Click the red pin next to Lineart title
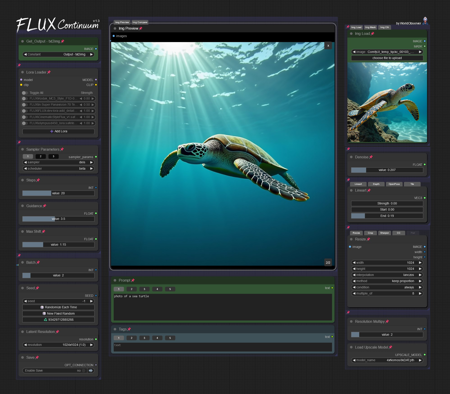This screenshot has height=394, width=450. click(369, 191)
